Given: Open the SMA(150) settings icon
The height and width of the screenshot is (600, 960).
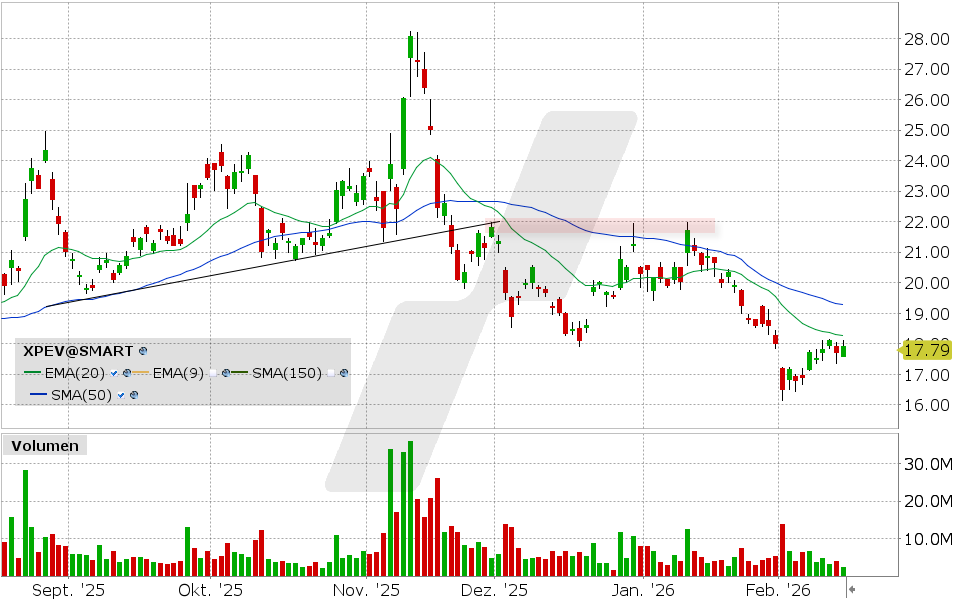Looking at the screenshot, I should click(x=343, y=373).
